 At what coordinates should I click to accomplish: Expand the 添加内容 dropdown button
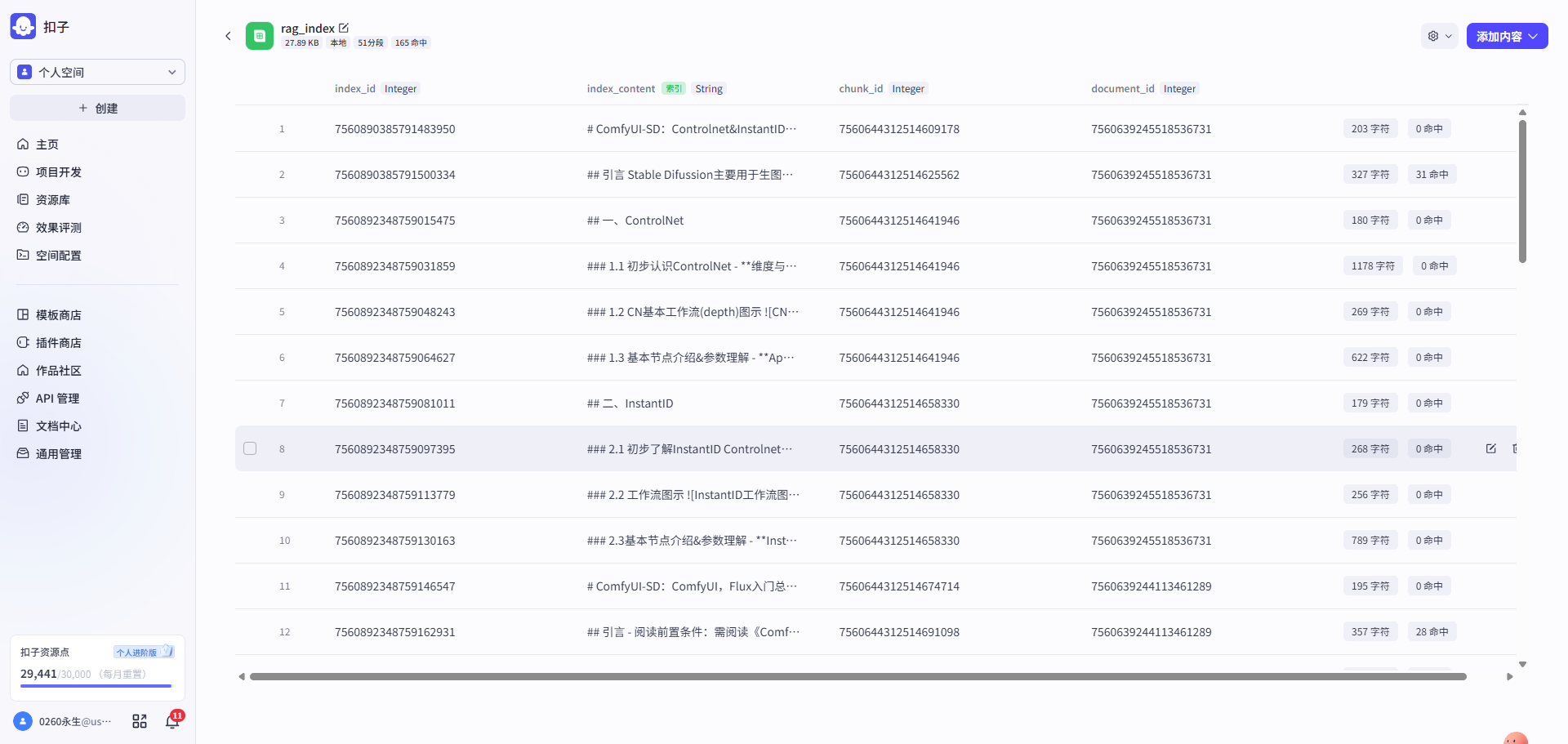(1507, 36)
